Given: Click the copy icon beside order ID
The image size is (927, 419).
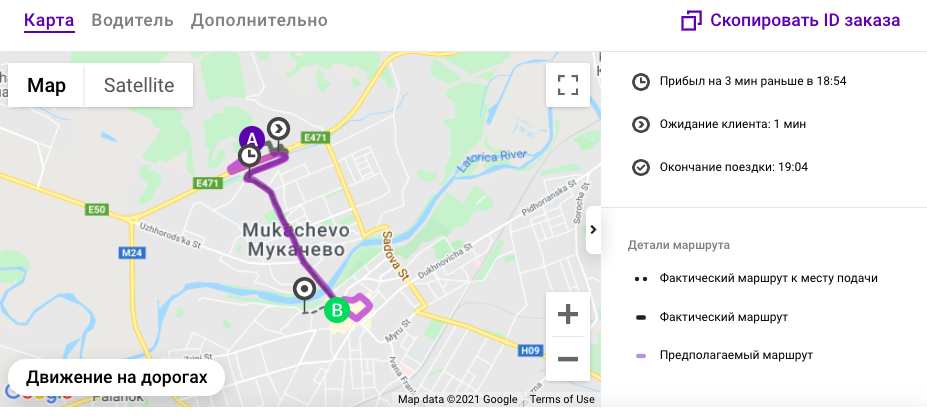Looking at the screenshot, I should [691, 21].
